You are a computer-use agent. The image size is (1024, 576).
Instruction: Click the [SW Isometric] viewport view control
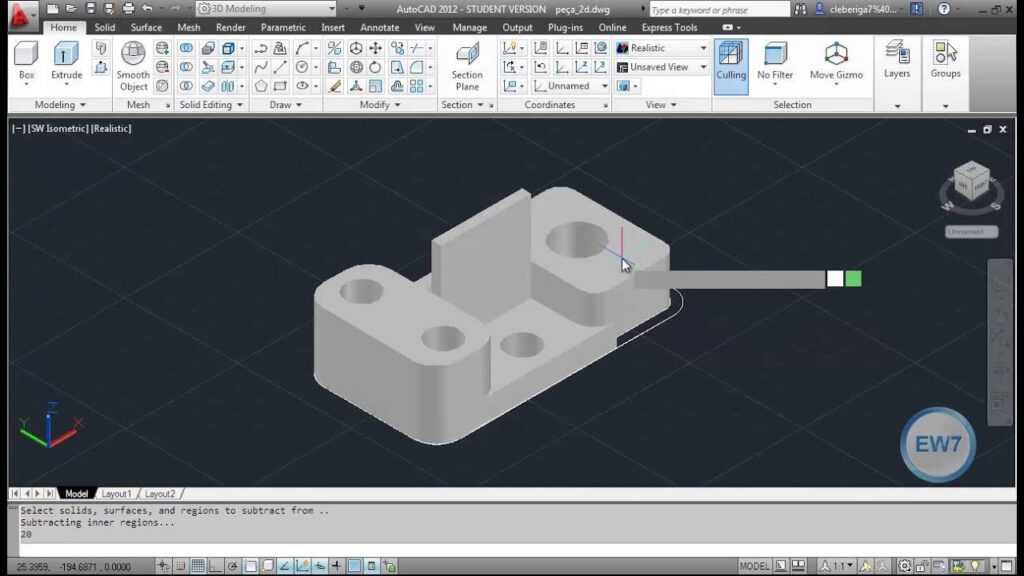[57, 129]
